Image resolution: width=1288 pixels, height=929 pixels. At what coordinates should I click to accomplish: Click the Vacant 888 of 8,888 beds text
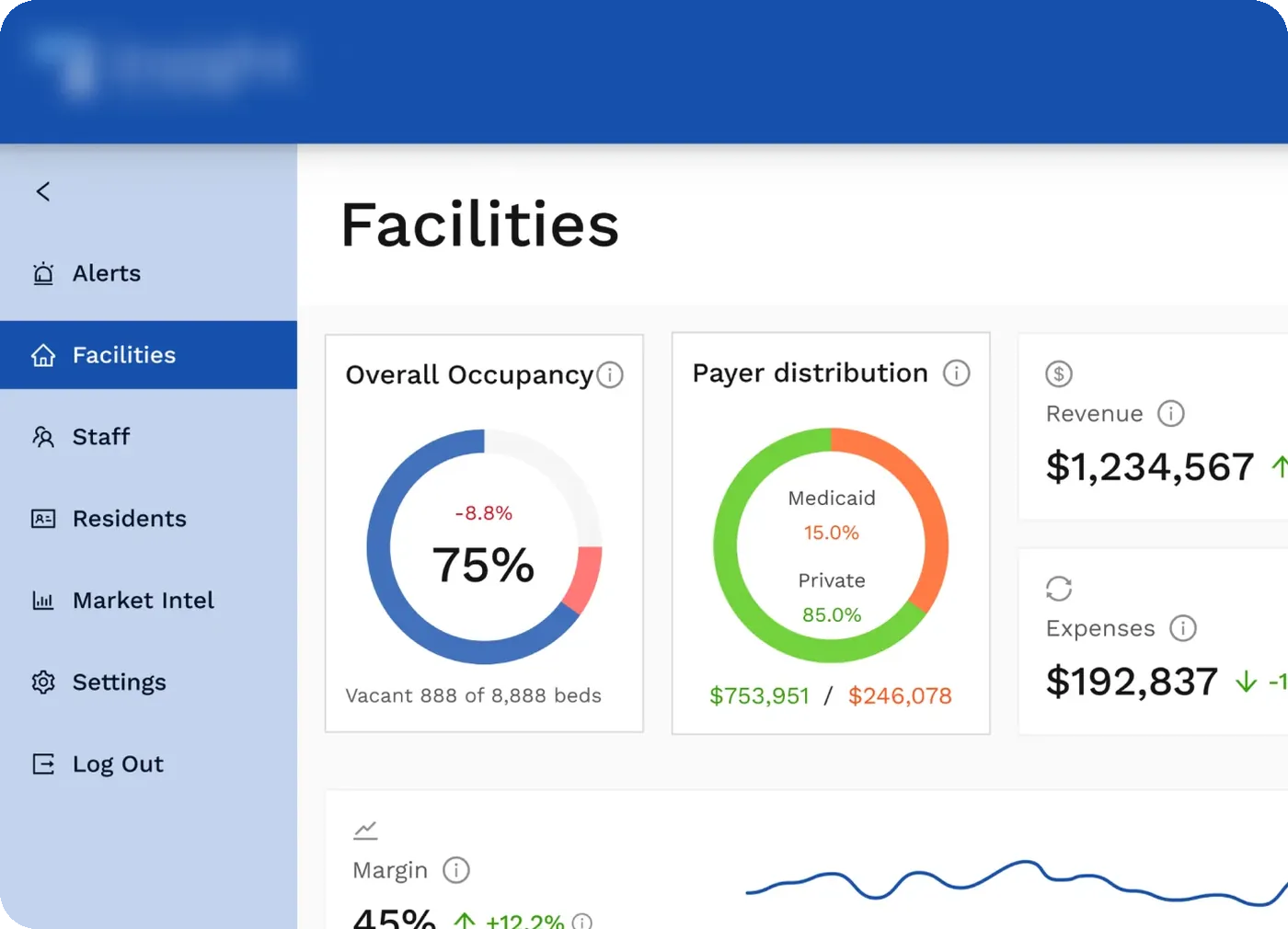point(474,695)
